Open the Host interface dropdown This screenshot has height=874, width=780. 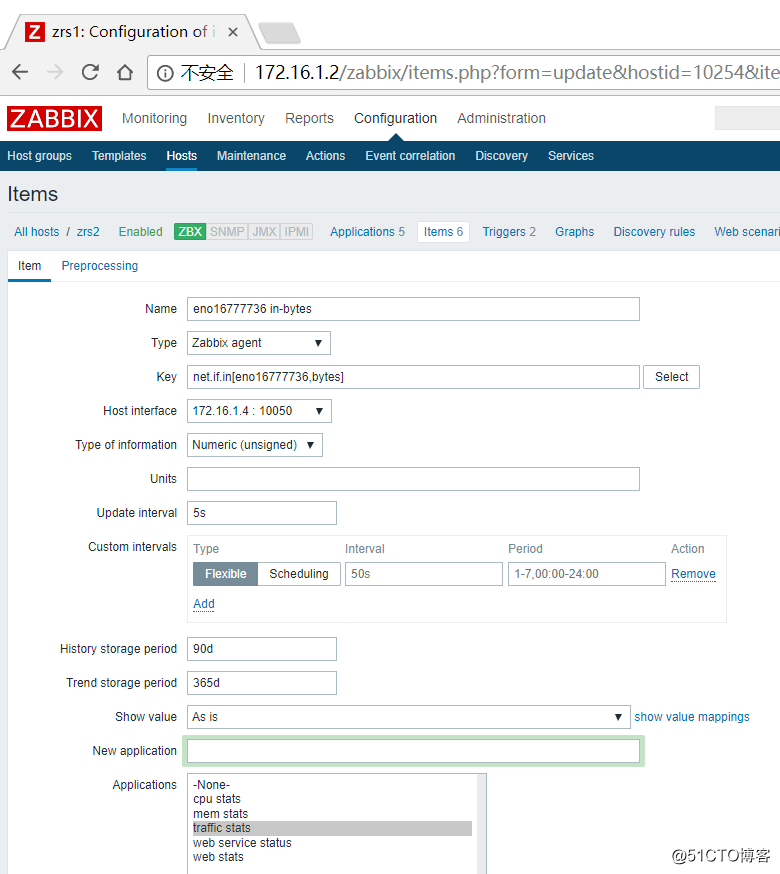pyautogui.click(x=259, y=411)
